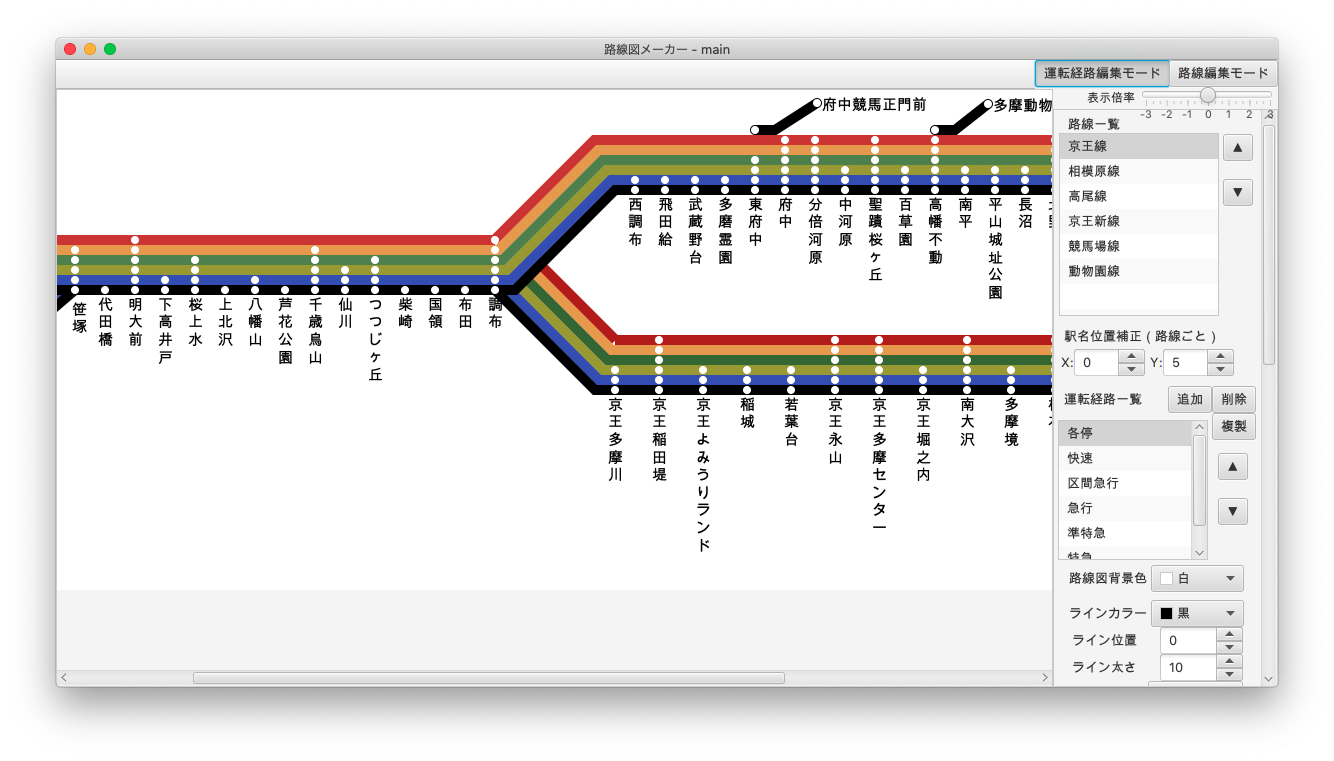
Task: Increase the Y station-name offset
Action: point(1221,356)
